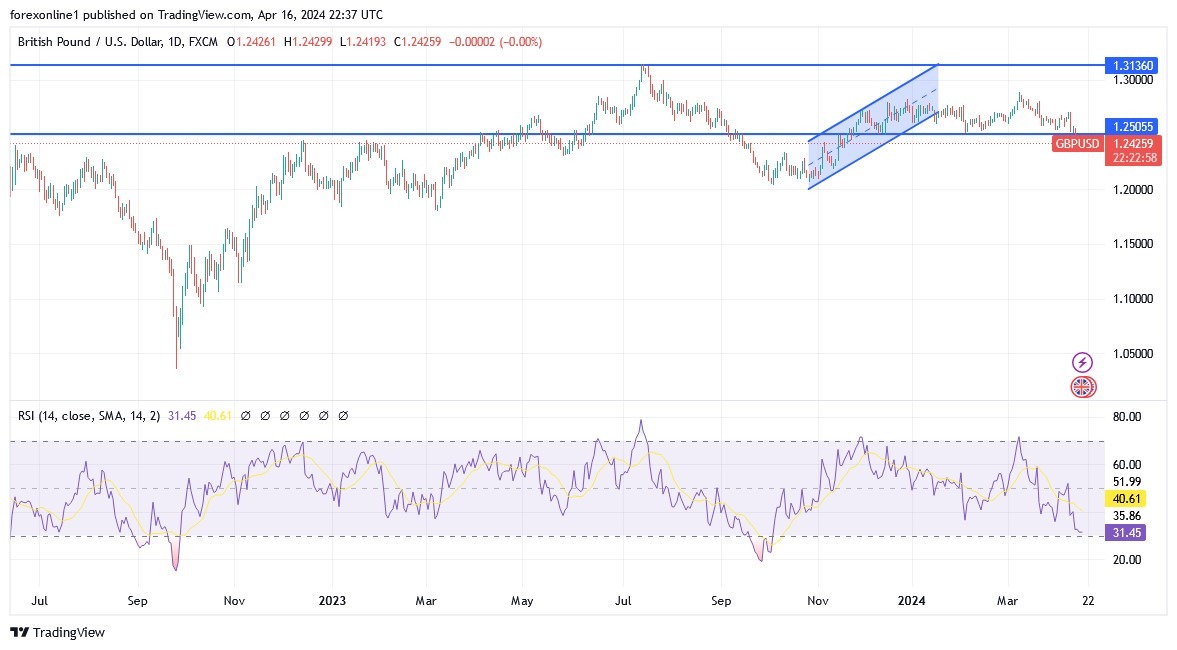Click the UK flag economic event icon

coord(1082,387)
